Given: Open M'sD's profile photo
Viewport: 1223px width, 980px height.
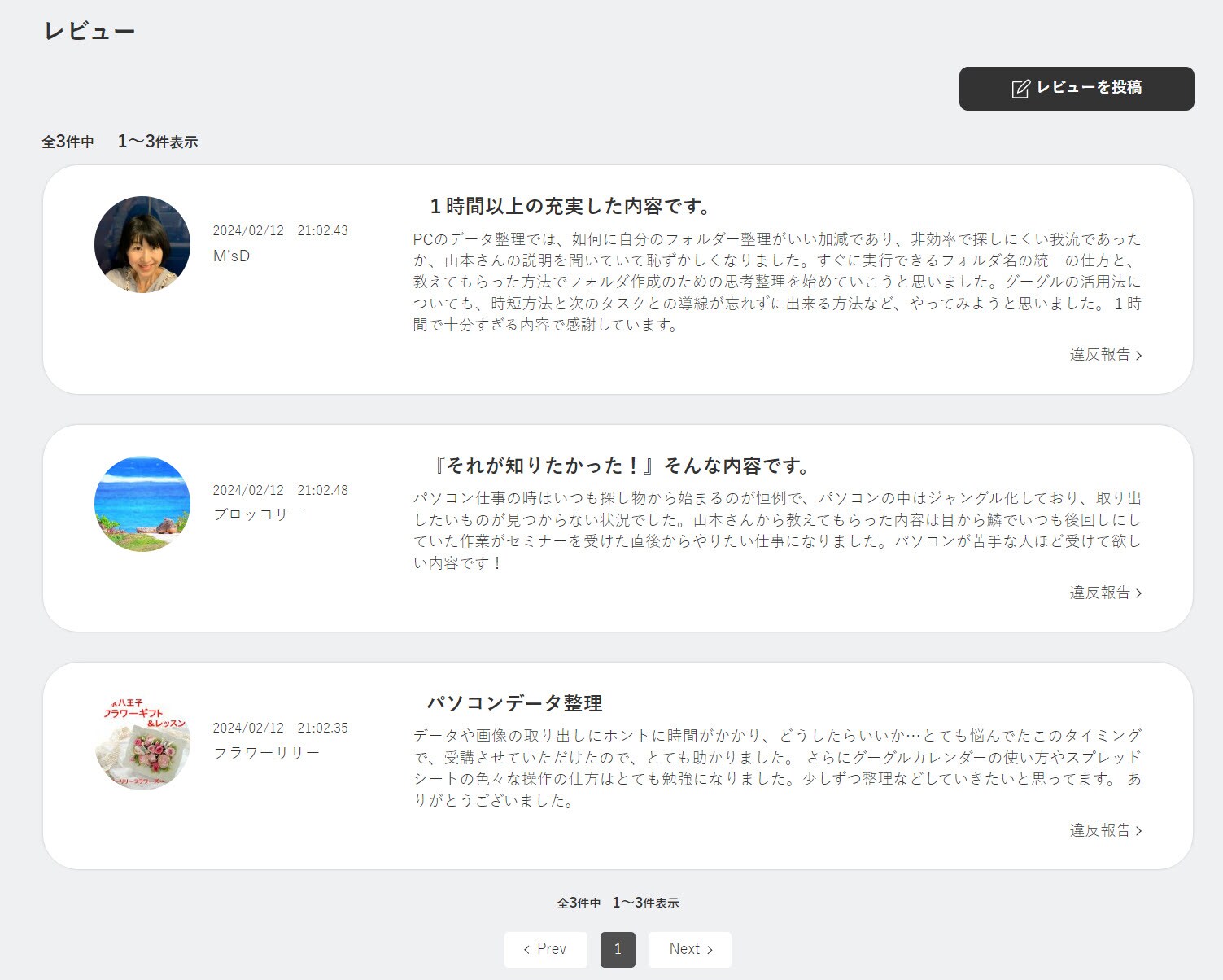Looking at the screenshot, I should coord(142,244).
